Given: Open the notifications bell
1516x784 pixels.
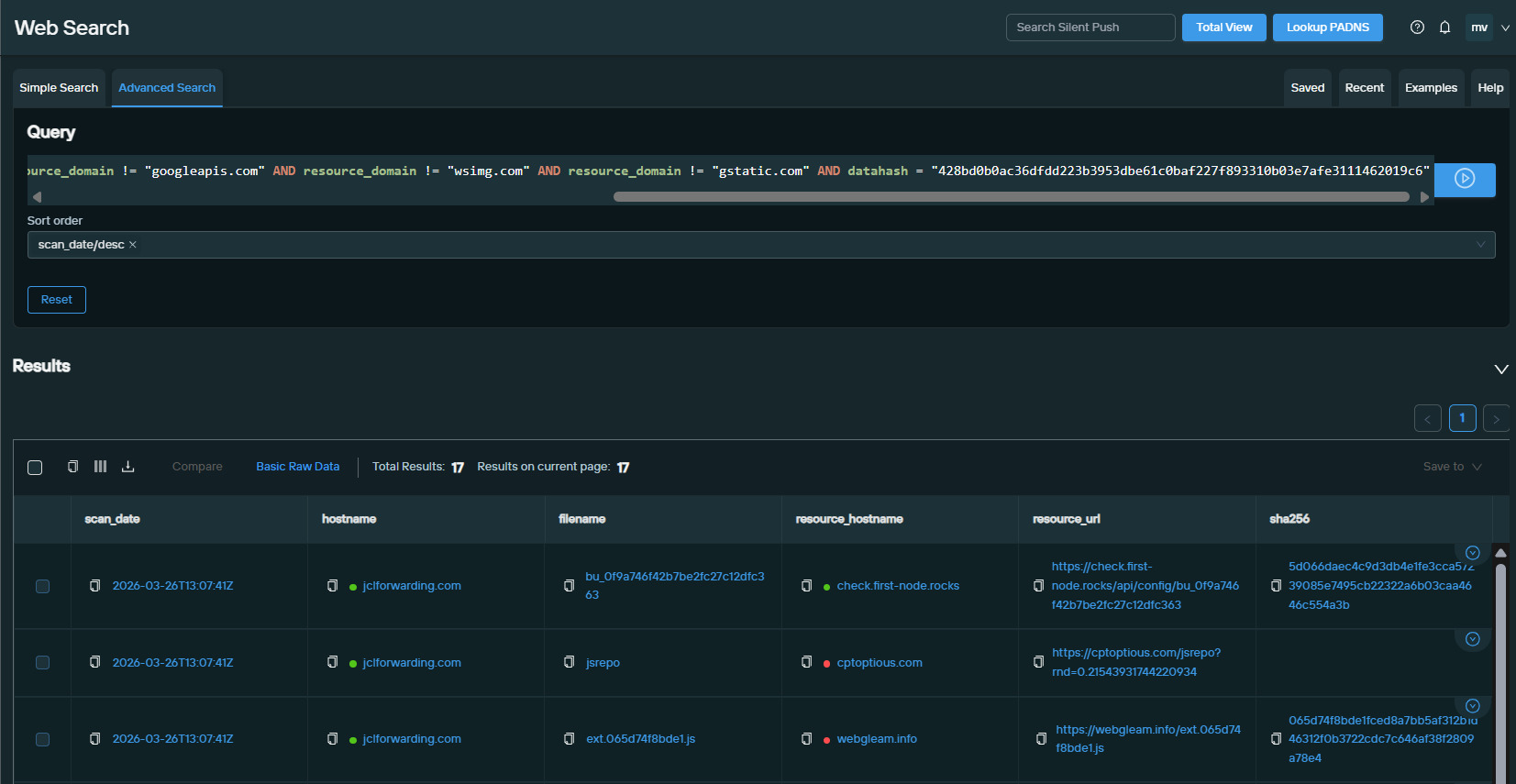Looking at the screenshot, I should (x=1444, y=28).
